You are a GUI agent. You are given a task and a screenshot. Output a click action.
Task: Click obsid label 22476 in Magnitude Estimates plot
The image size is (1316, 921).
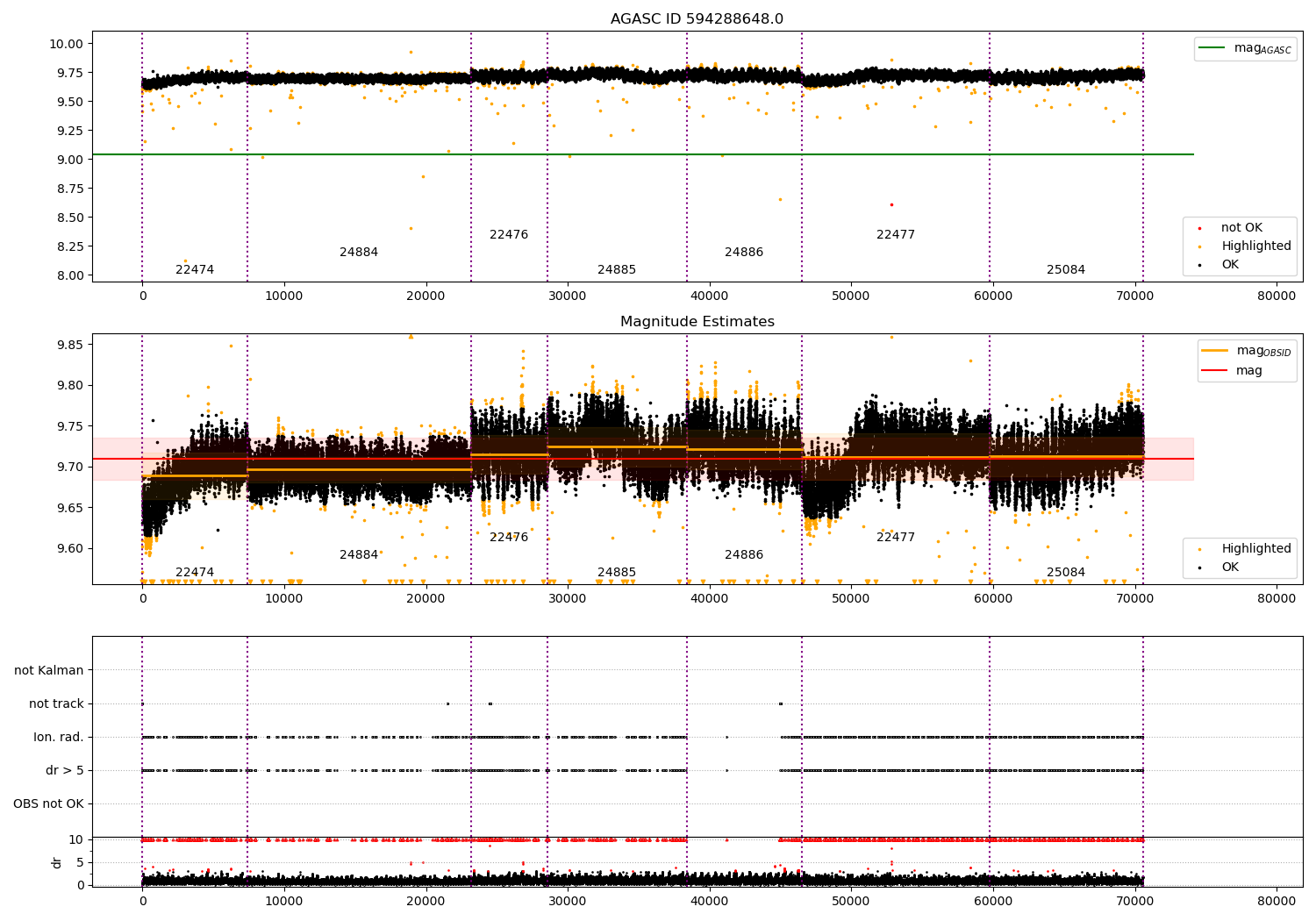coord(509,538)
